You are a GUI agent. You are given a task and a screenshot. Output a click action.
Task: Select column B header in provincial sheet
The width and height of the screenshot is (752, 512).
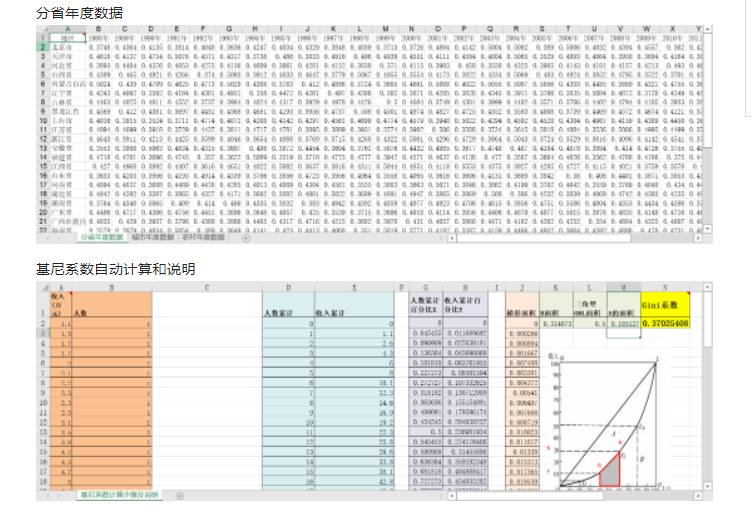(x=99, y=29)
